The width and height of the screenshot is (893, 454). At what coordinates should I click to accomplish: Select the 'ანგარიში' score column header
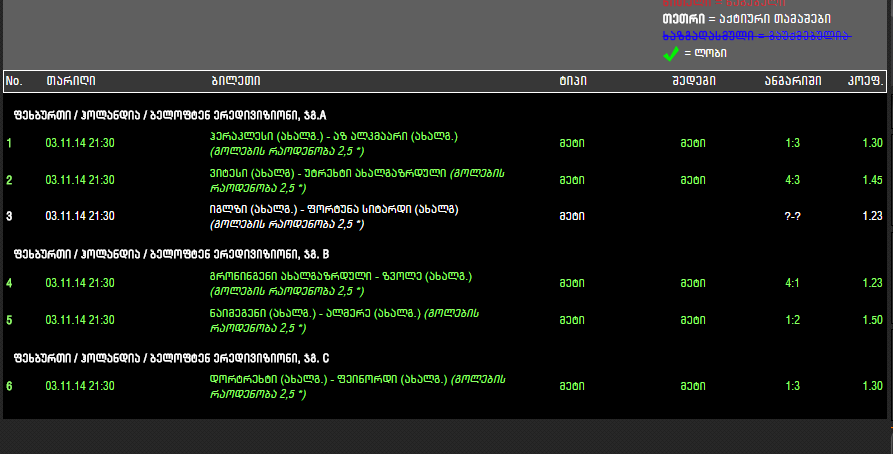tap(793, 81)
